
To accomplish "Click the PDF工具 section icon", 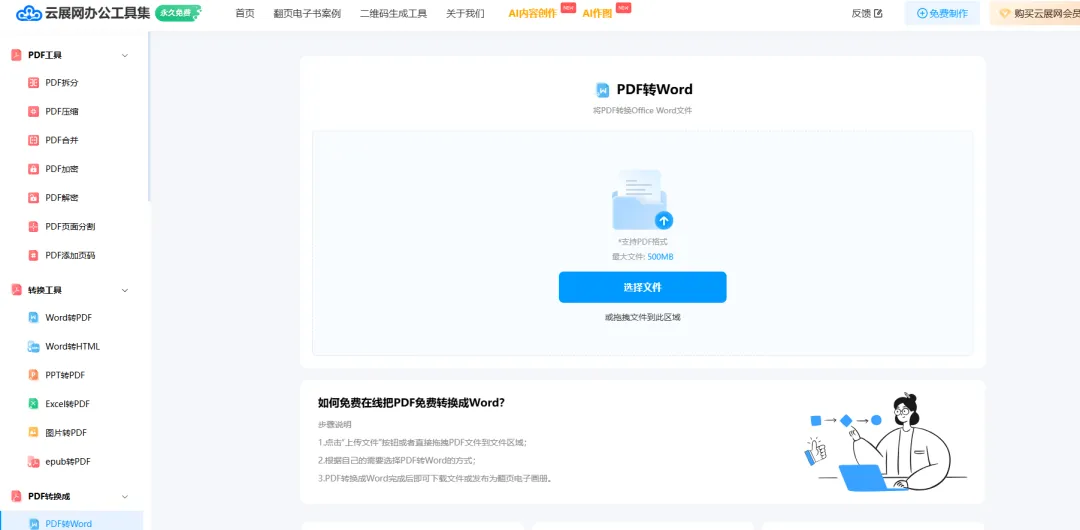I will [17, 55].
